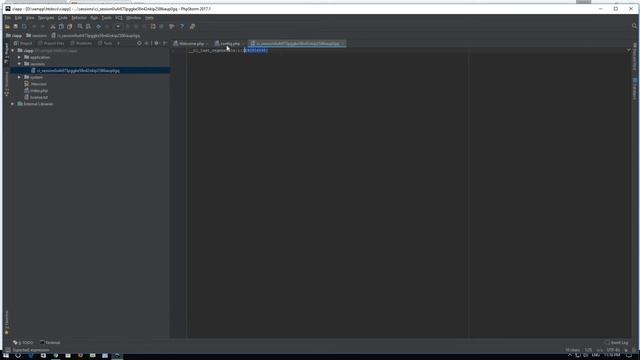Click sessions breadcrumb in navigation bar
640x360 pixels.
[x=37, y=36]
